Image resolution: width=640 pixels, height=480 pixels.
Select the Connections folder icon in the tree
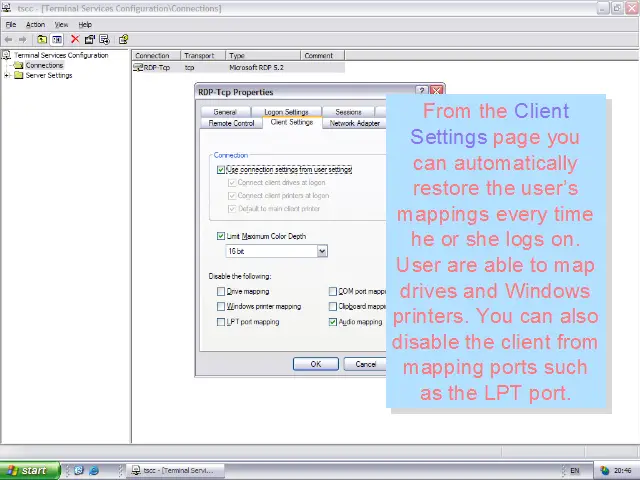(18, 65)
